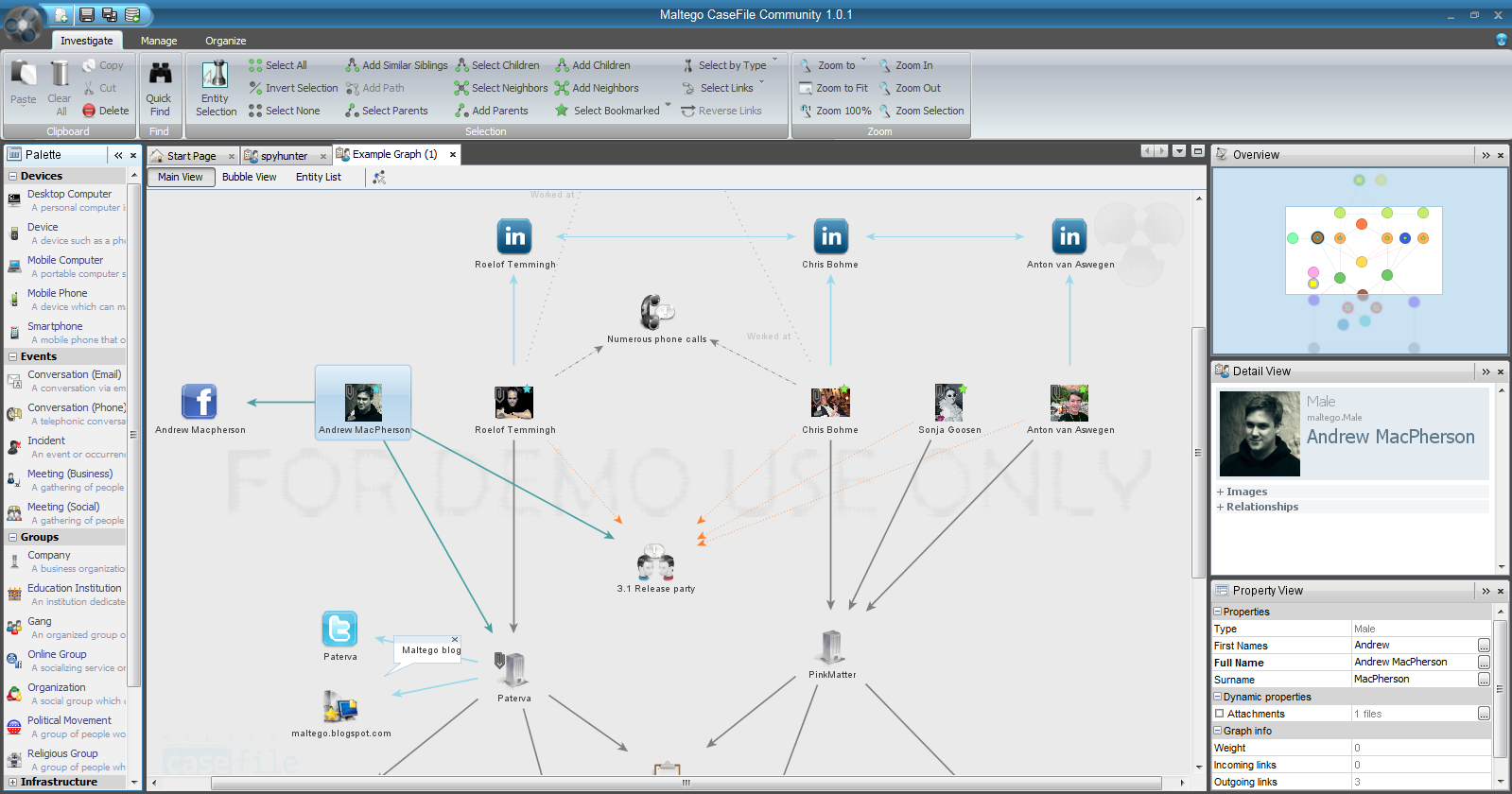Open the Manage ribbon tab
The image size is (1512, 794).
[x=159, y=41]
